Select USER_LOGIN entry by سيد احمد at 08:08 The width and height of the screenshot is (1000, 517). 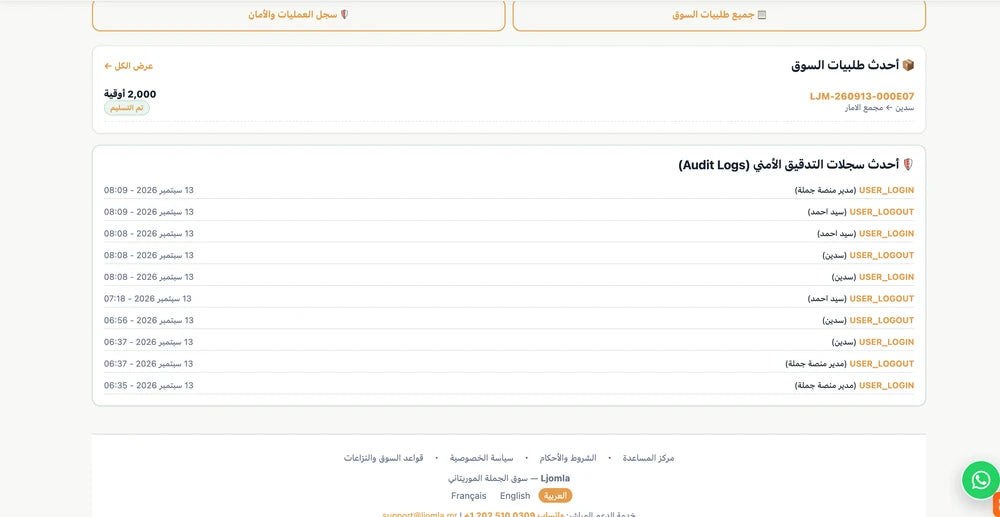(x=509, y=233)
